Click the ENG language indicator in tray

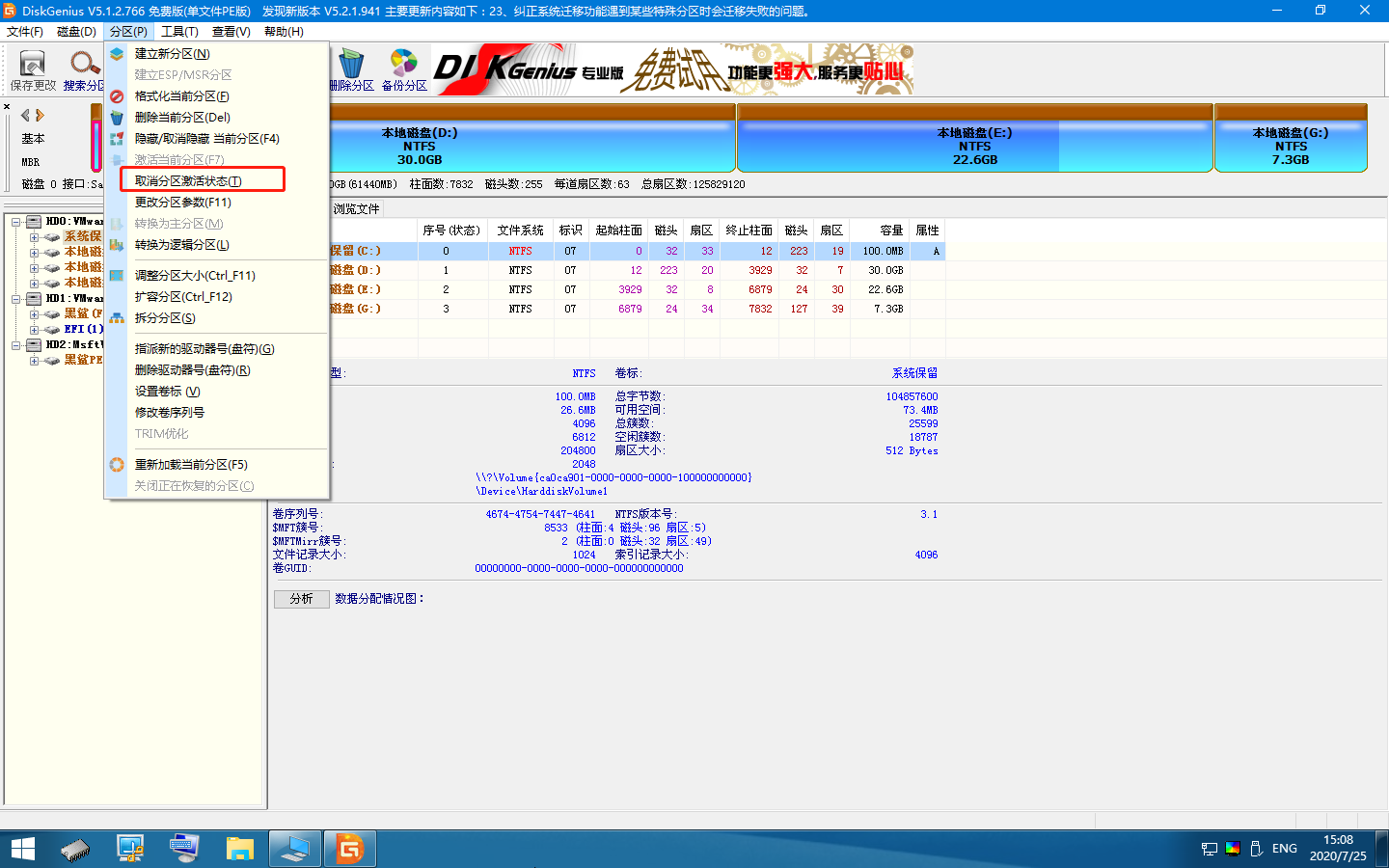pyautogui.click(x=1284, y=849)
